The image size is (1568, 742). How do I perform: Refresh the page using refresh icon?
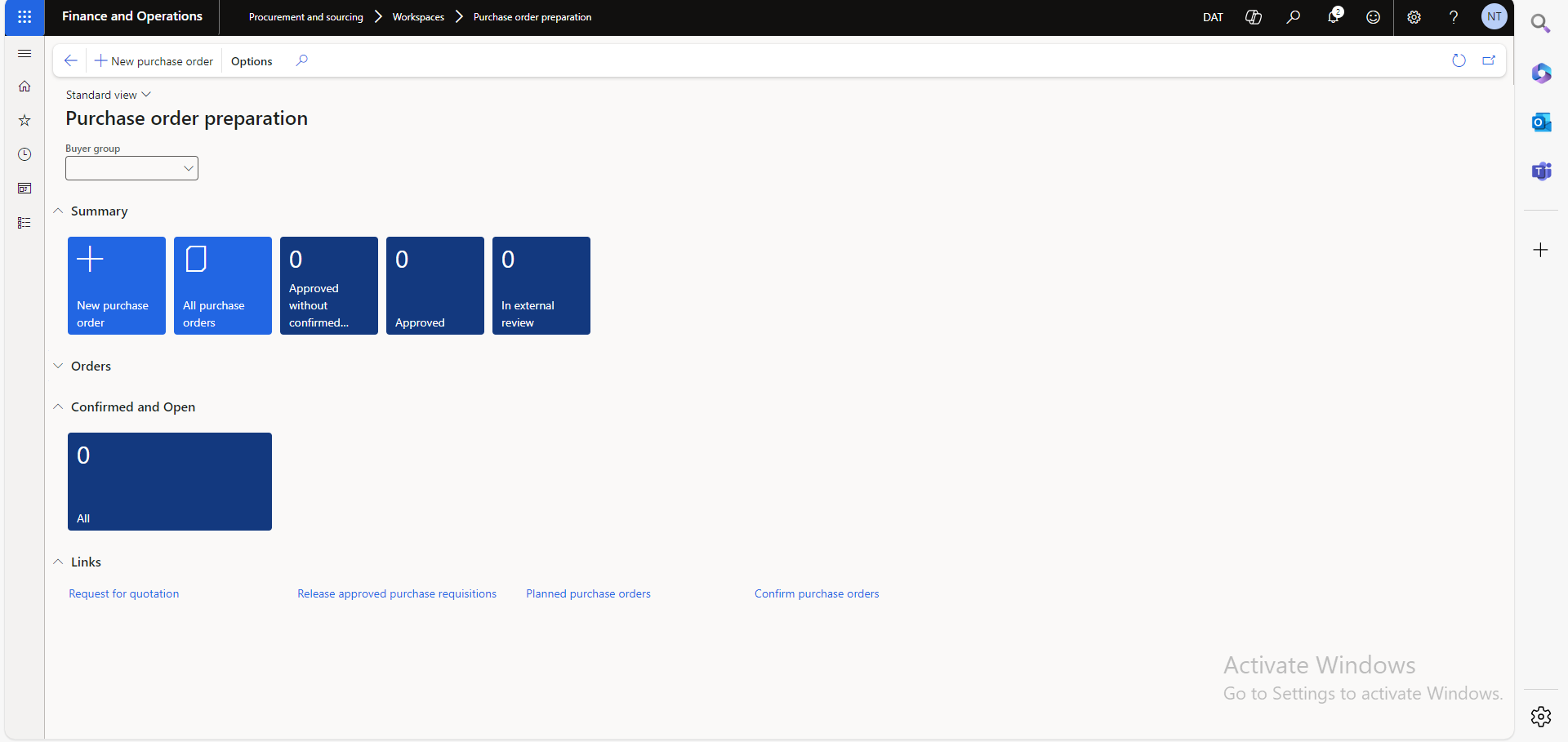pyautogui.click(x=1459, y=60)
